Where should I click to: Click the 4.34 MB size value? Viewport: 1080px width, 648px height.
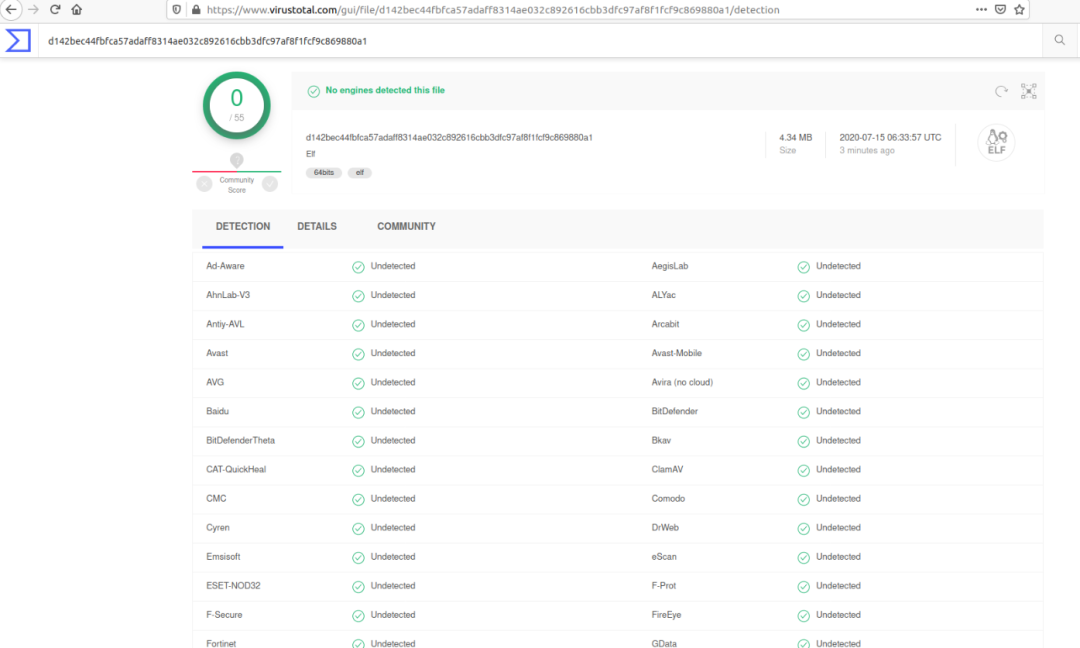coord(796,137)
